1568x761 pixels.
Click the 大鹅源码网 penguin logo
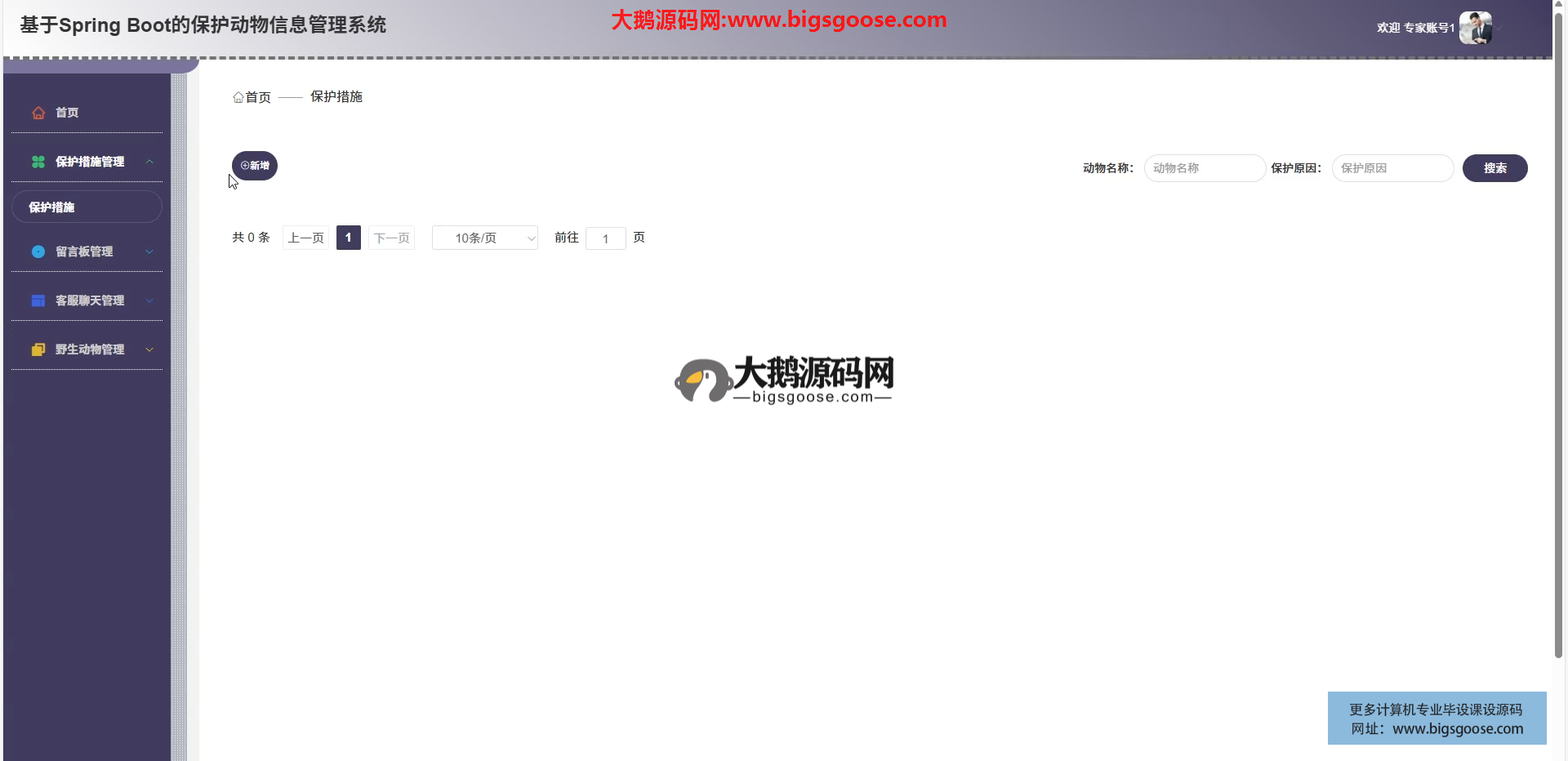[702, 380]
